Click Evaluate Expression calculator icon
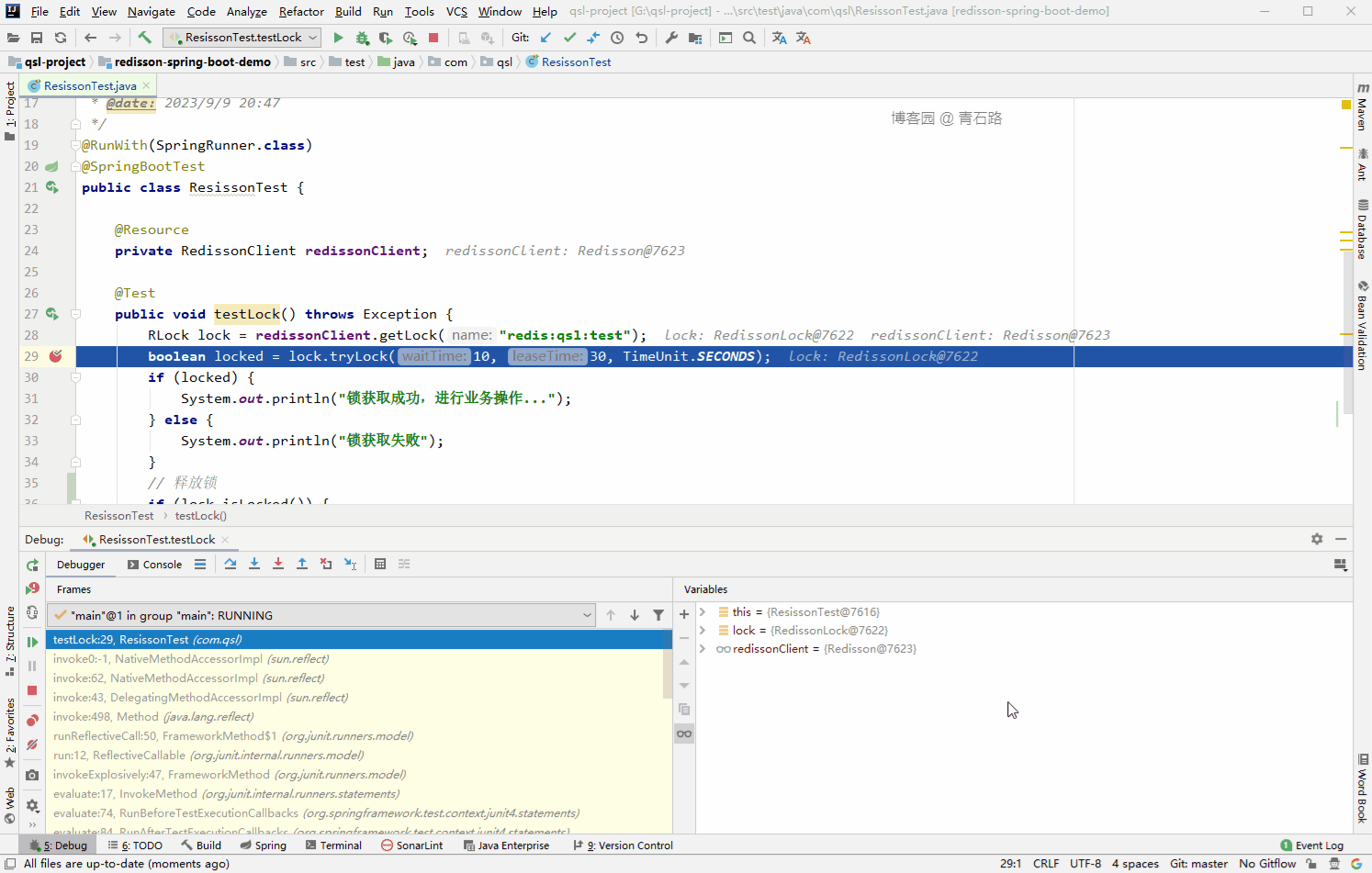Image resolution: width=1372 pixels, height=873 pixels. click(x=380, y=564)
